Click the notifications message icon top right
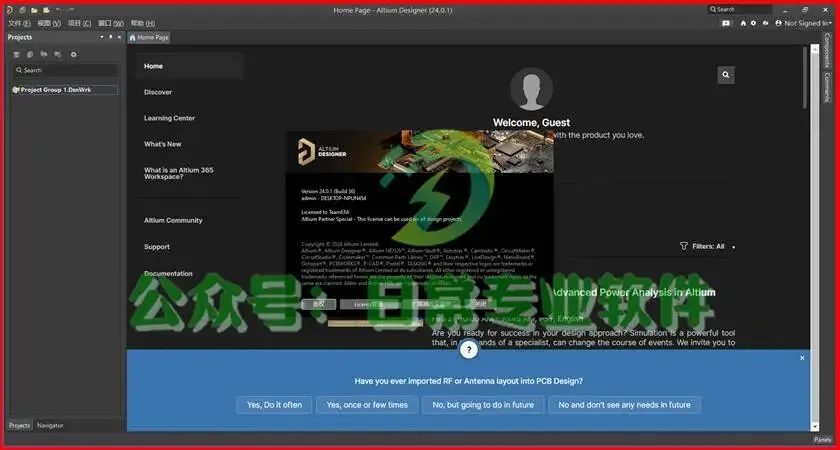Screen dimensions: 840x450 point(726,24)
